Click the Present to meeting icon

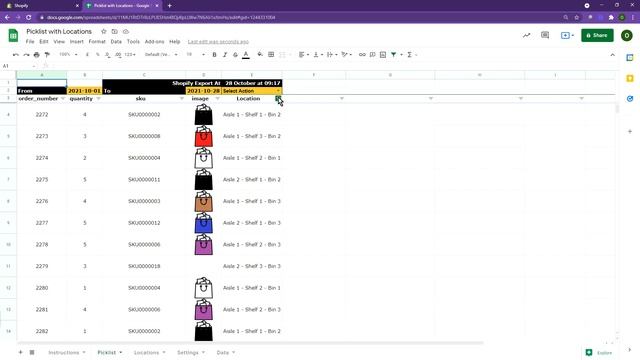coord(567,36)
